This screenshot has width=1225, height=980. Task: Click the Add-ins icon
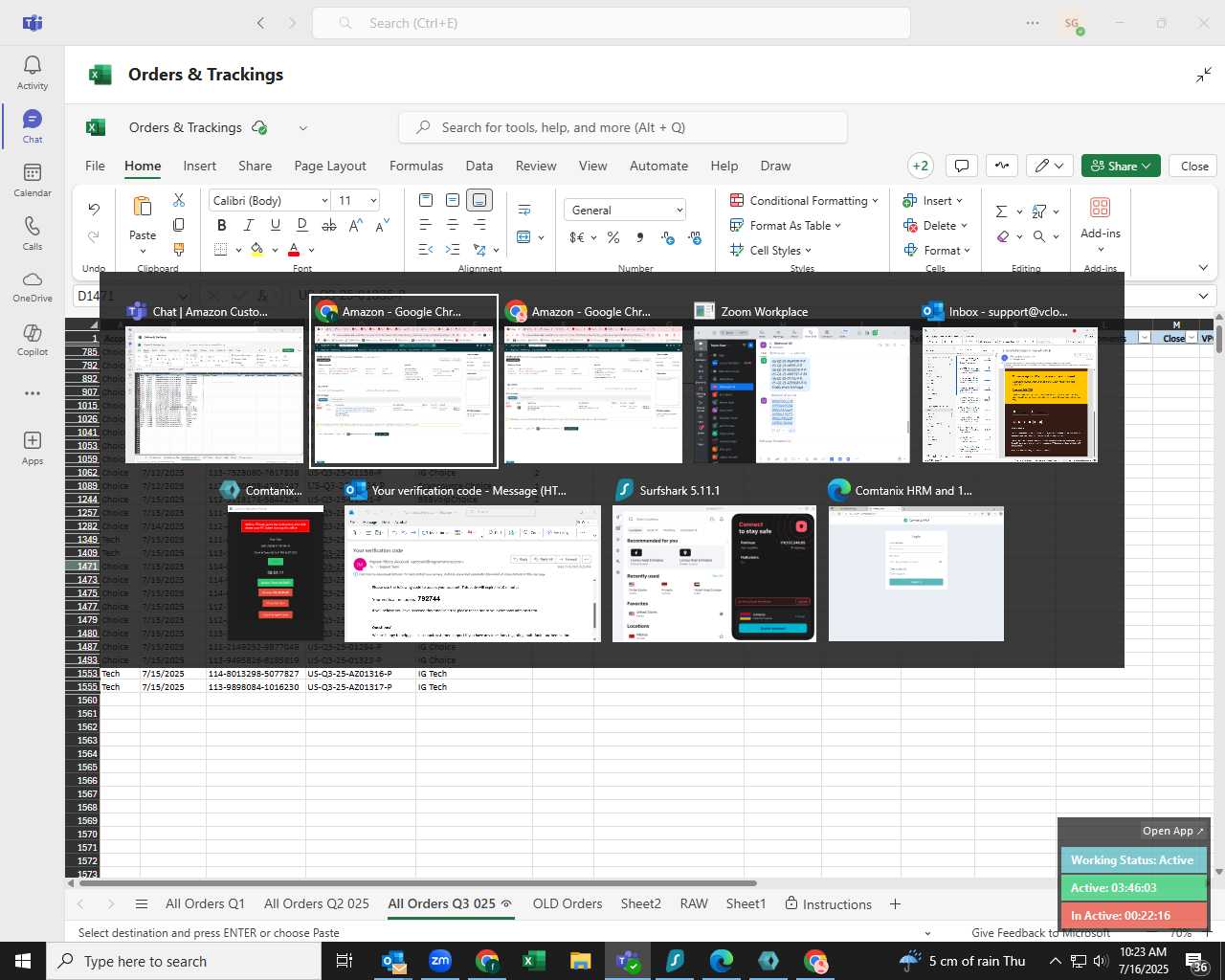tap(1101, 208)
